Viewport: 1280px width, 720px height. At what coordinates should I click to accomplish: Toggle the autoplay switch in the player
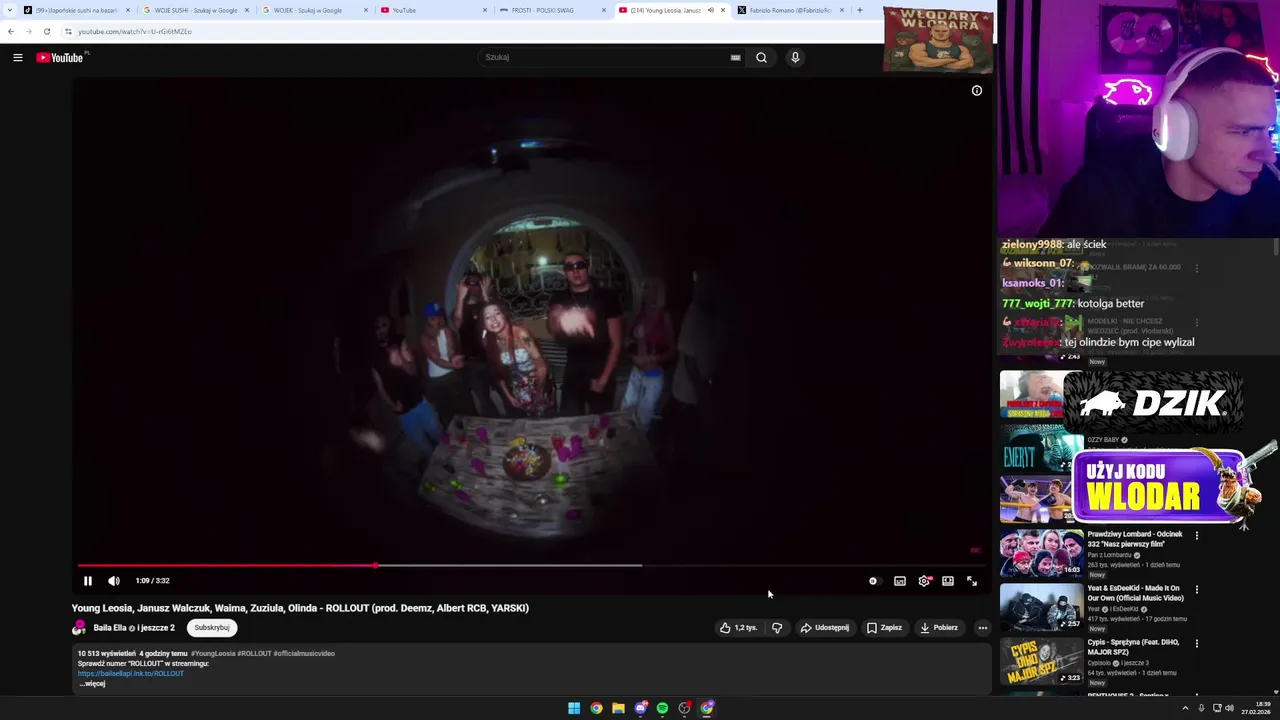874,581
